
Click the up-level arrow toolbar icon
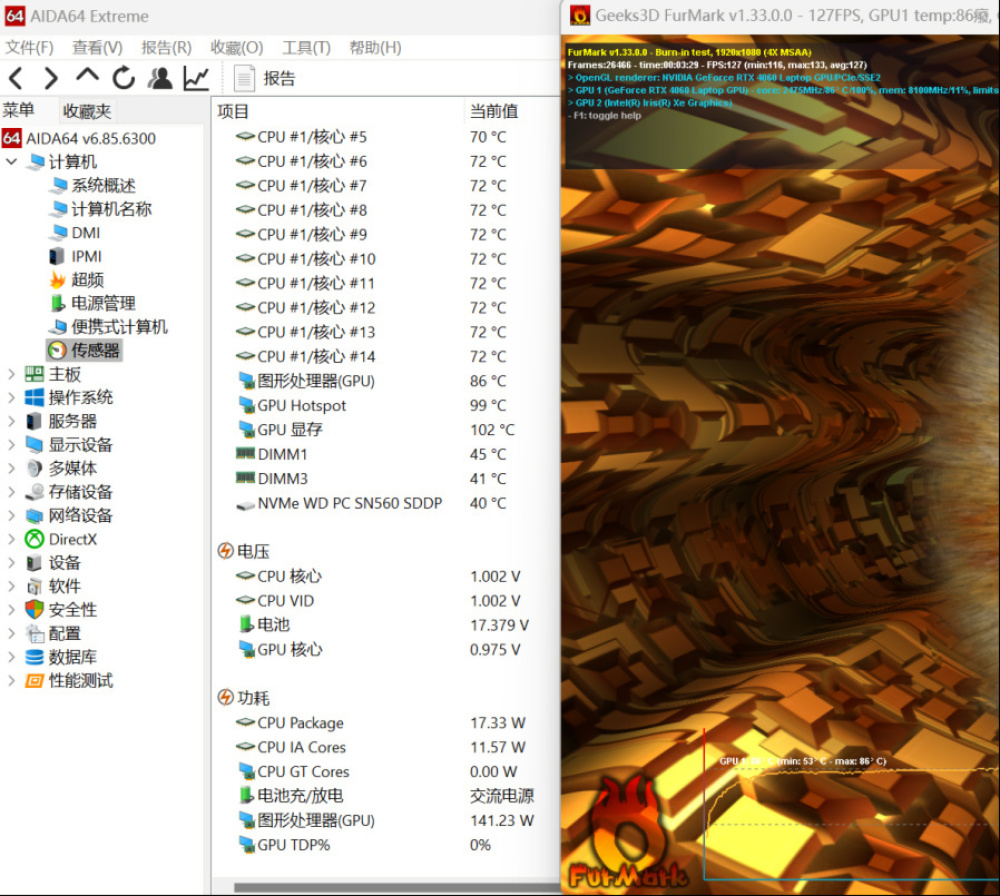(88, 77)
